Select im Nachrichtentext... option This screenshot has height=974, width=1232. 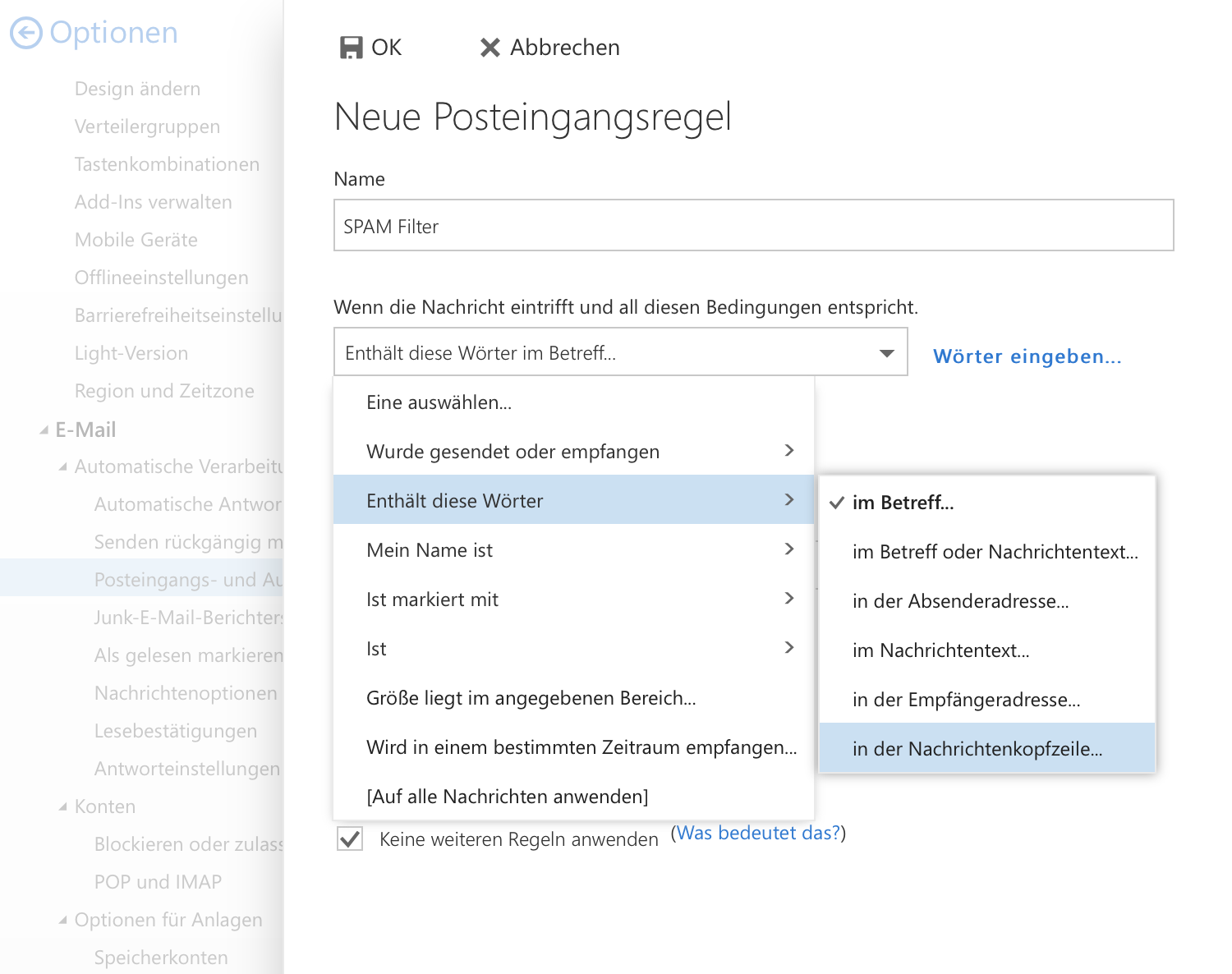pyautogui.click(x=987, y=650)
